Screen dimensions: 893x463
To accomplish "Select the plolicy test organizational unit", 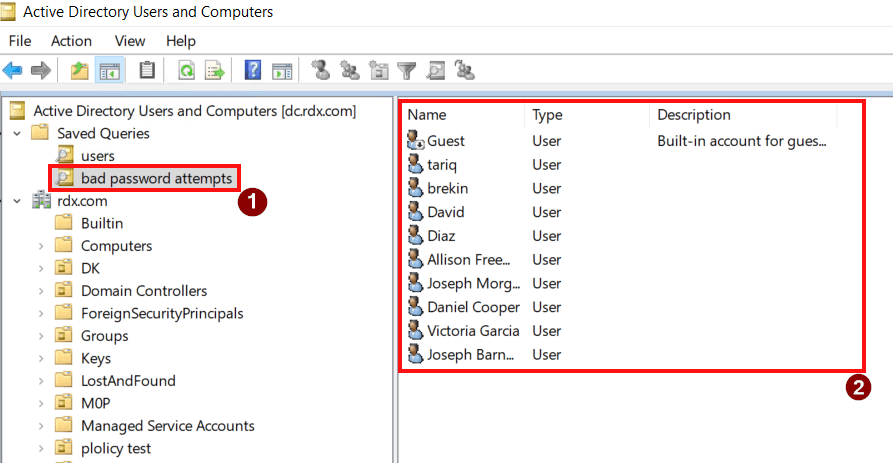I will pos(116,448).
